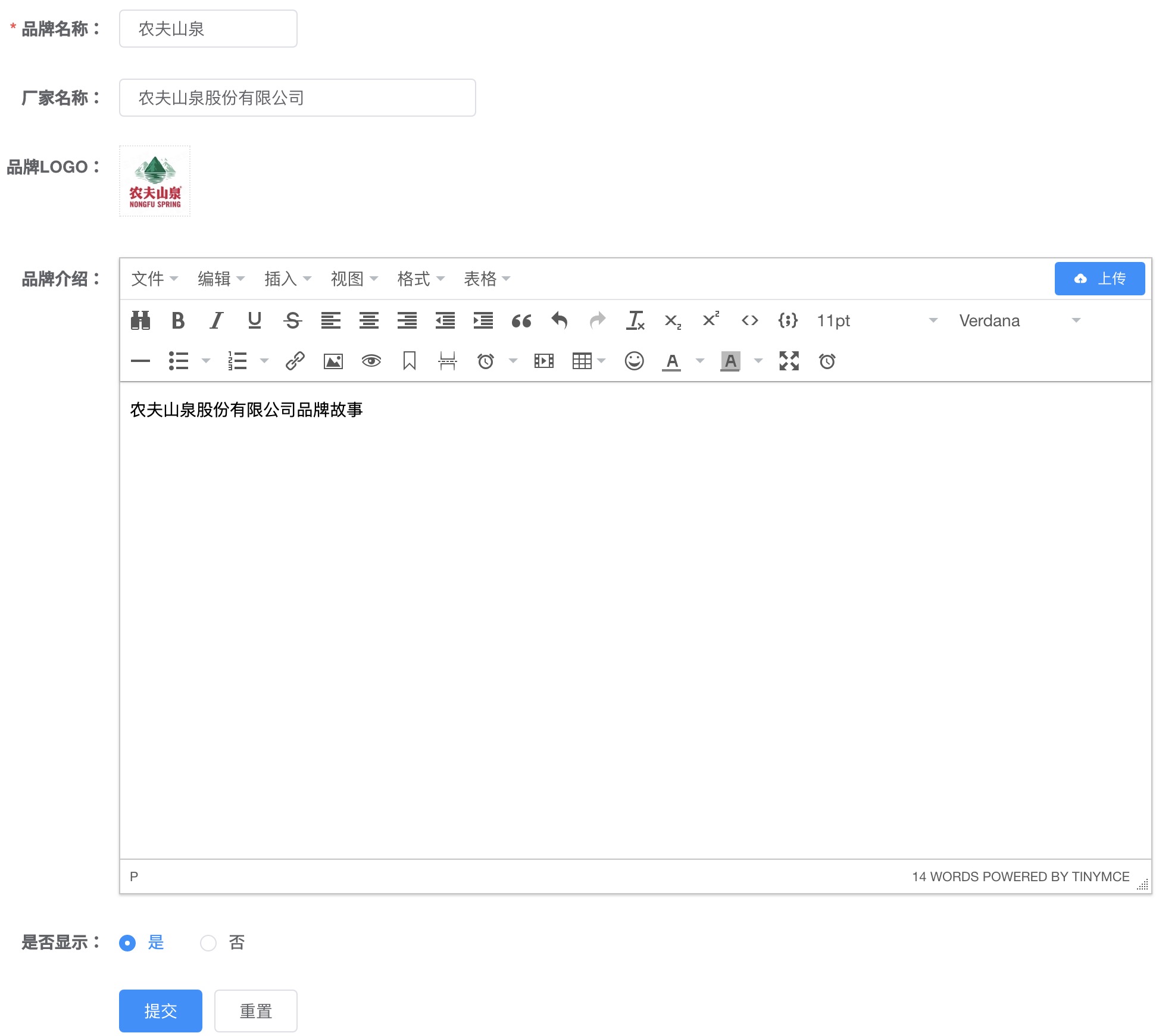Click the 厂家名称 input field
This screenshot has width=1156, height=1036.
pos(298,98)
